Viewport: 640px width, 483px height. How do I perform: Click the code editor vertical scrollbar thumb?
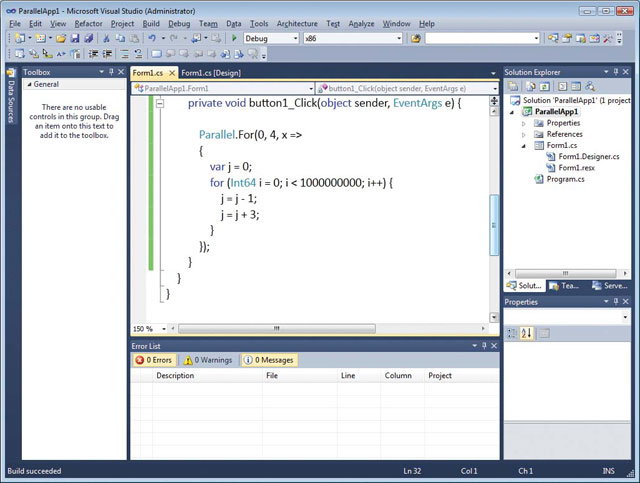tap(494, 225)
